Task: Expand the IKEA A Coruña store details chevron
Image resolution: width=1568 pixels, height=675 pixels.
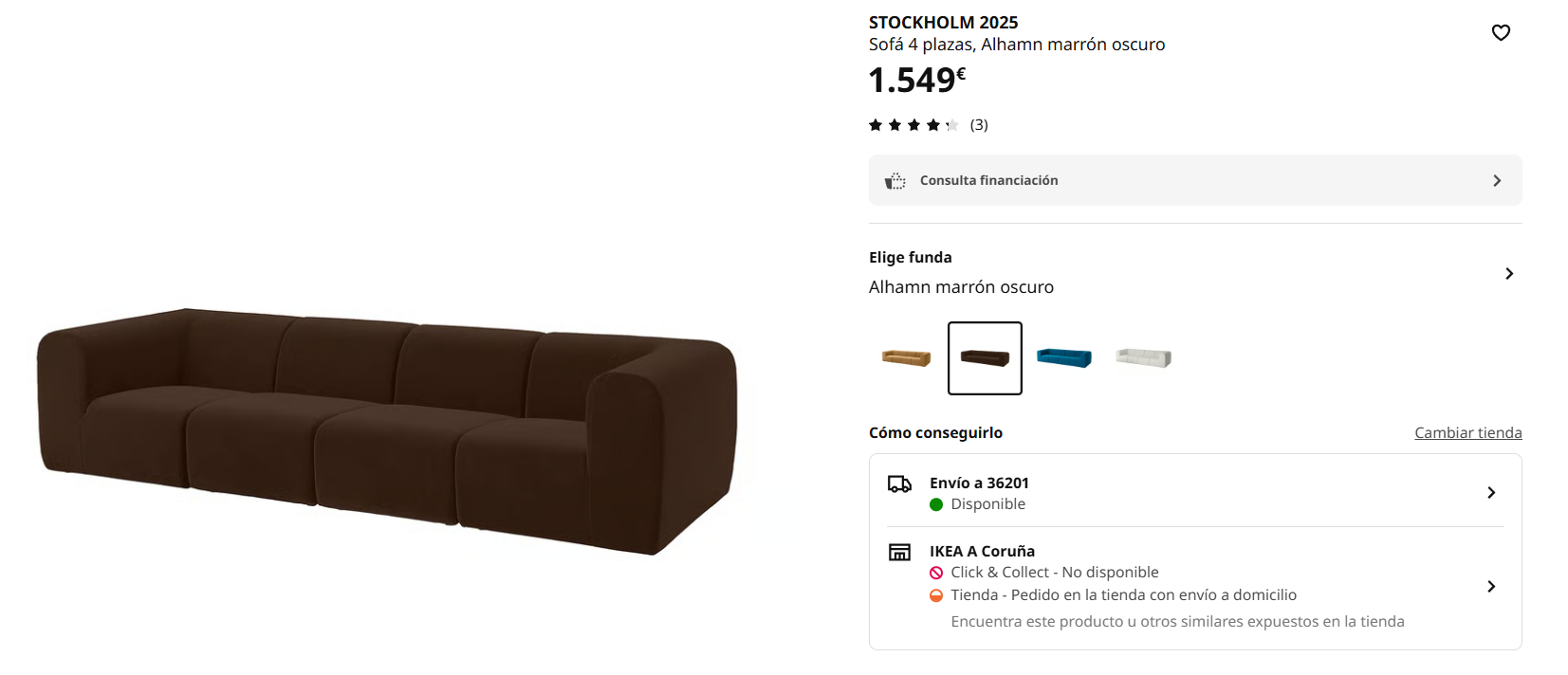Action: pyautogui.click(x=1491, y=587)
